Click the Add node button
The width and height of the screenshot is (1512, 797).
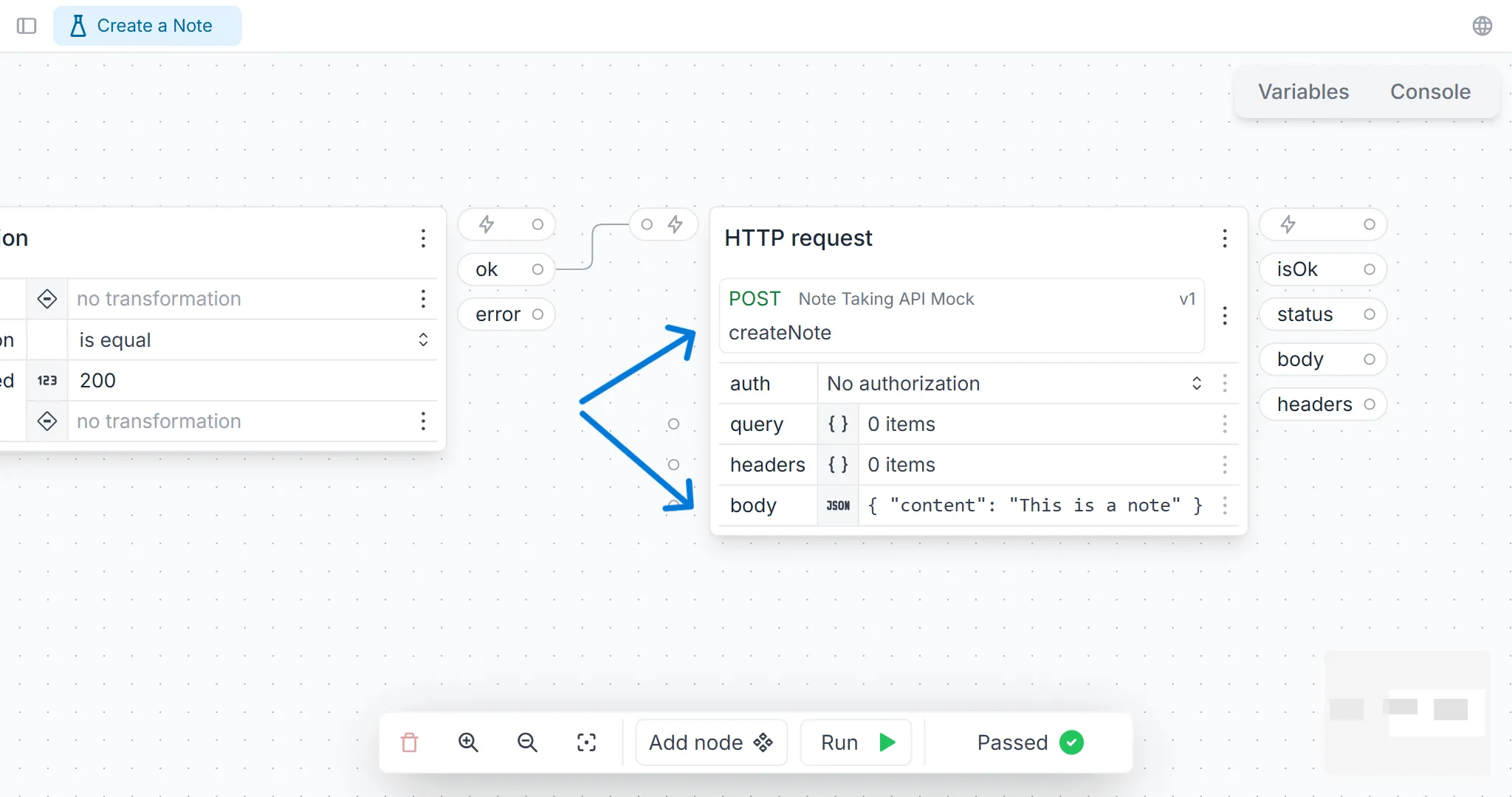(x=710, y=742)
